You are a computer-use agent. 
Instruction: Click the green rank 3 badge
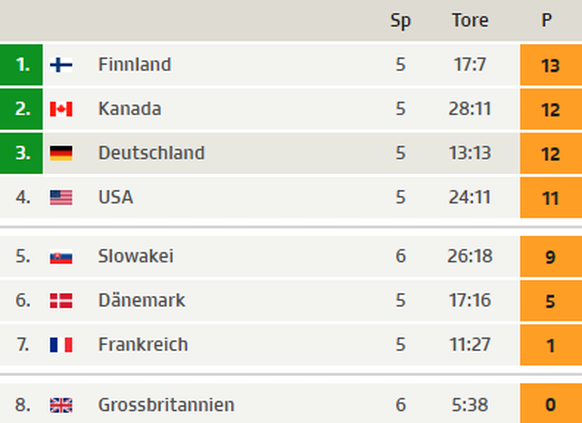click(21, 153)
